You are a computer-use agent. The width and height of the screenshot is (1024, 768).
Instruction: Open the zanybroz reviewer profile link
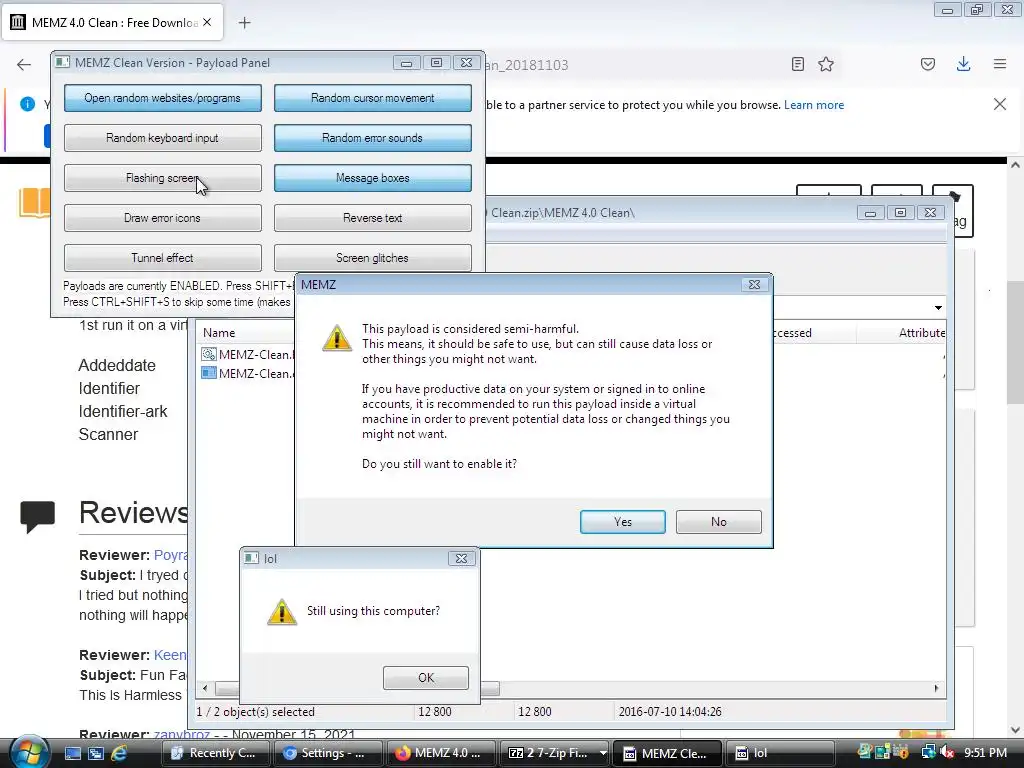(x=182, y=734)
